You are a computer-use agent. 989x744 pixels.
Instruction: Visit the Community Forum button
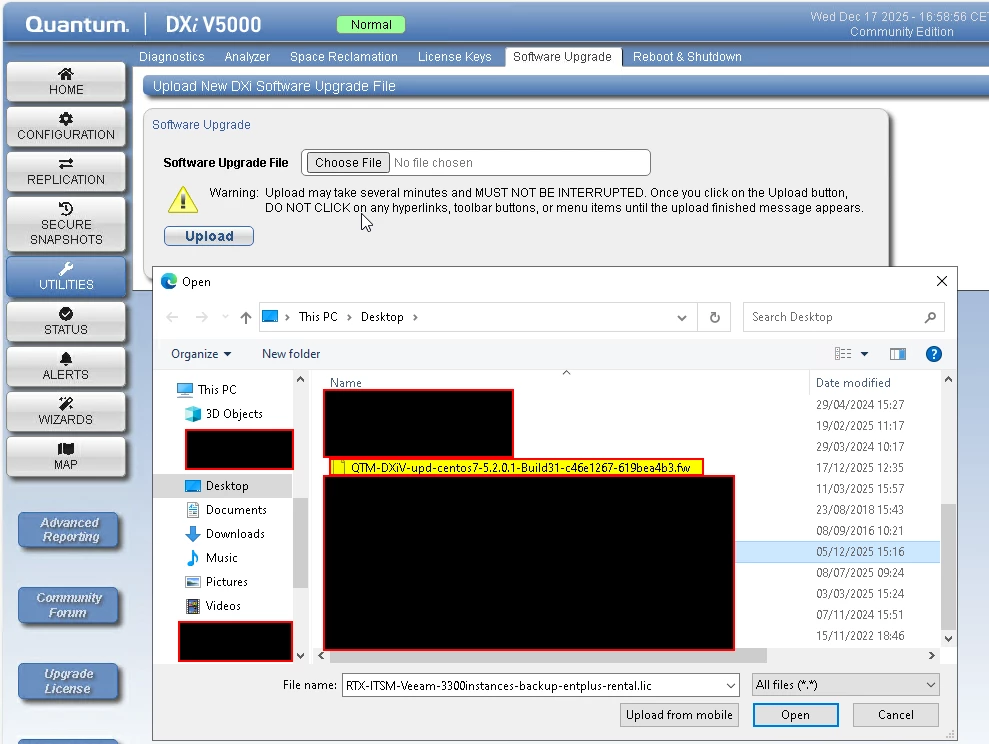[x=69, y=605]
